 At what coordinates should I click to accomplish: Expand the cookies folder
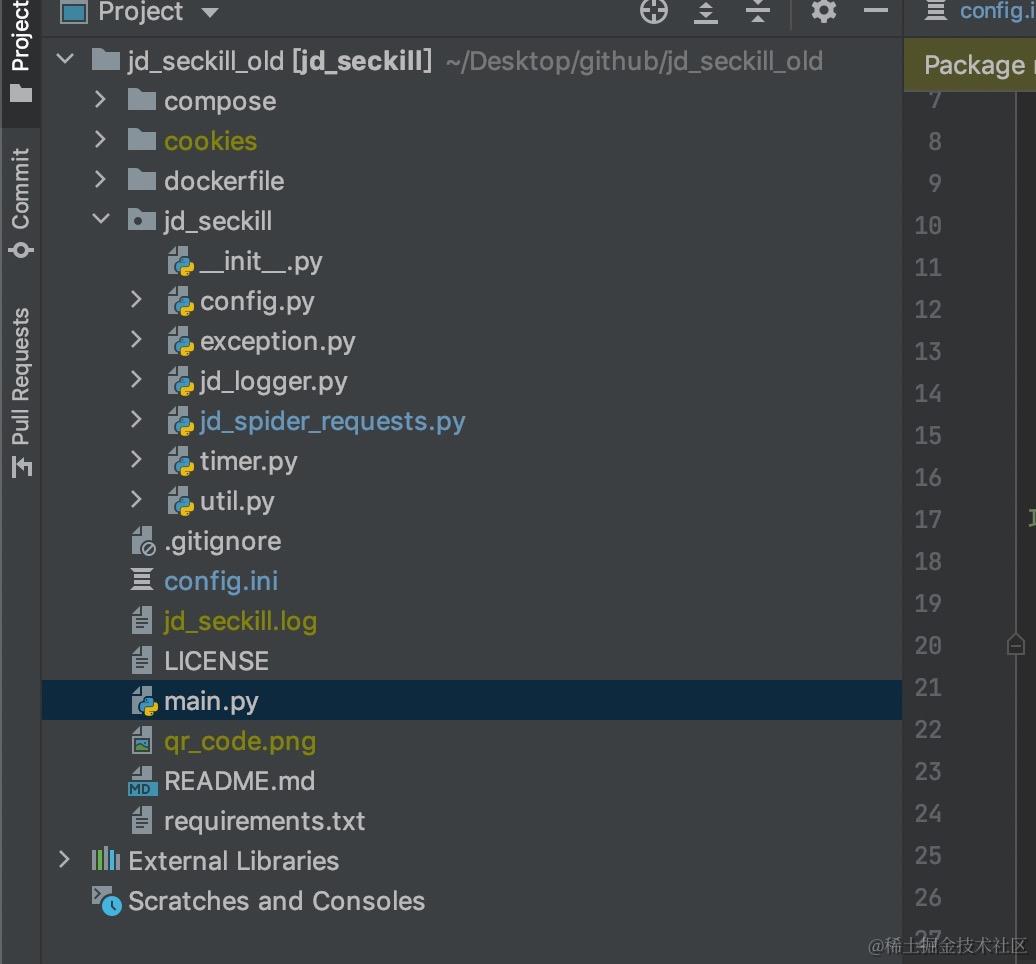click(100, 139)
